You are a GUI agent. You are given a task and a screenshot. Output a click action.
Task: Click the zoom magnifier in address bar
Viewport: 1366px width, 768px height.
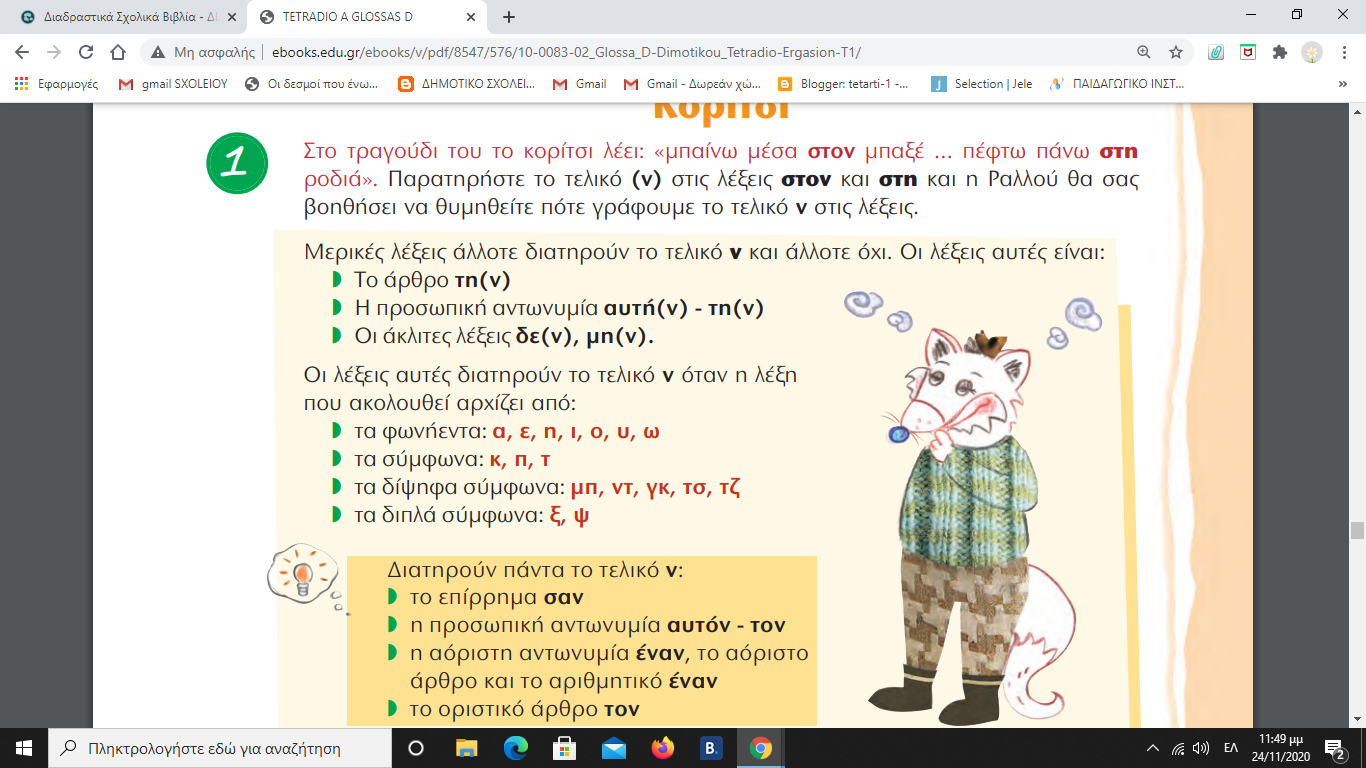pyautogui.click(x=1144, y=52)
